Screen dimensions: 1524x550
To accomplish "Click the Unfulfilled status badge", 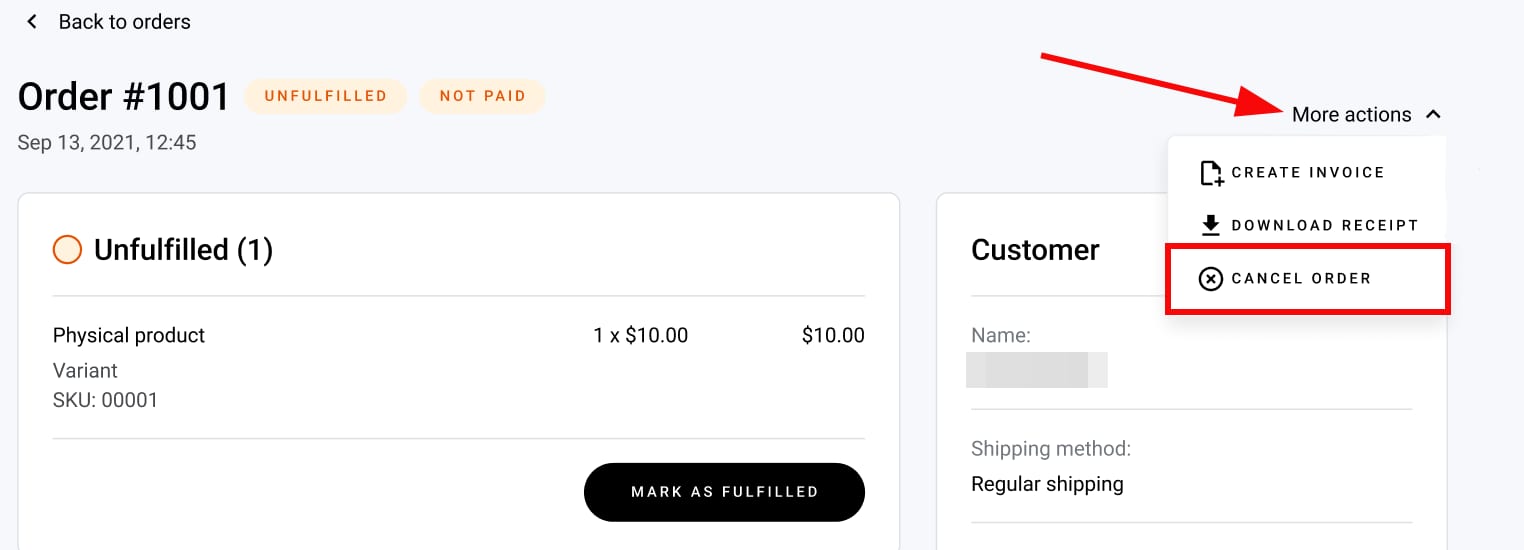I will [326, 96].
